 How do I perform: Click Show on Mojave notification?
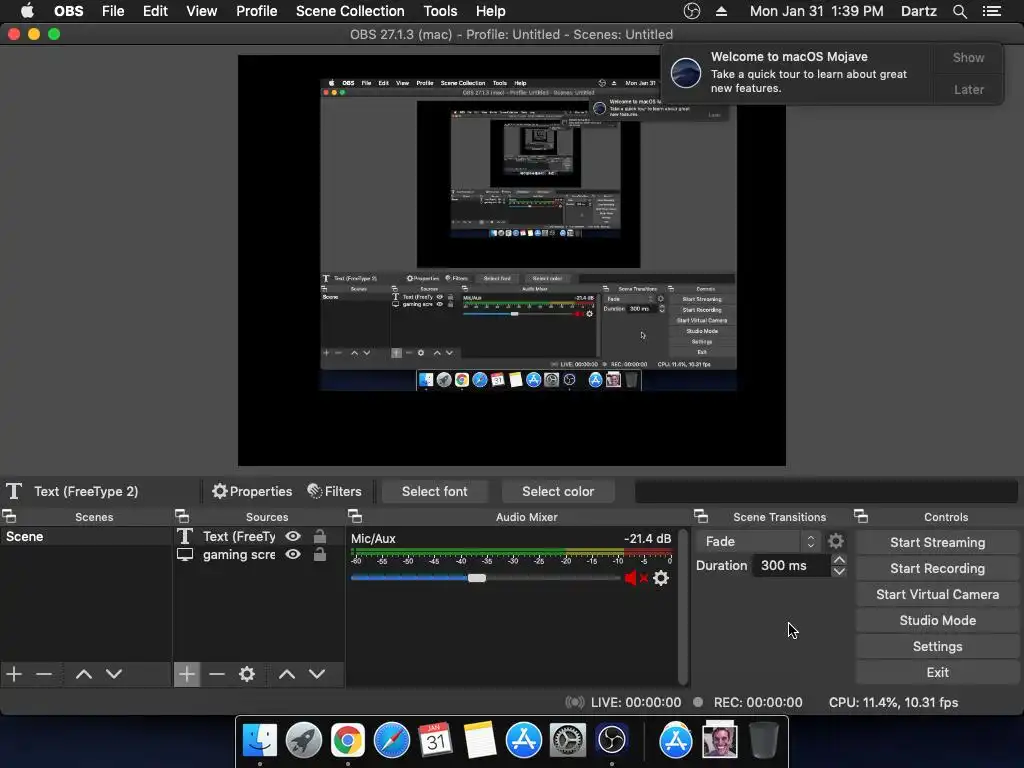[968, 57]
